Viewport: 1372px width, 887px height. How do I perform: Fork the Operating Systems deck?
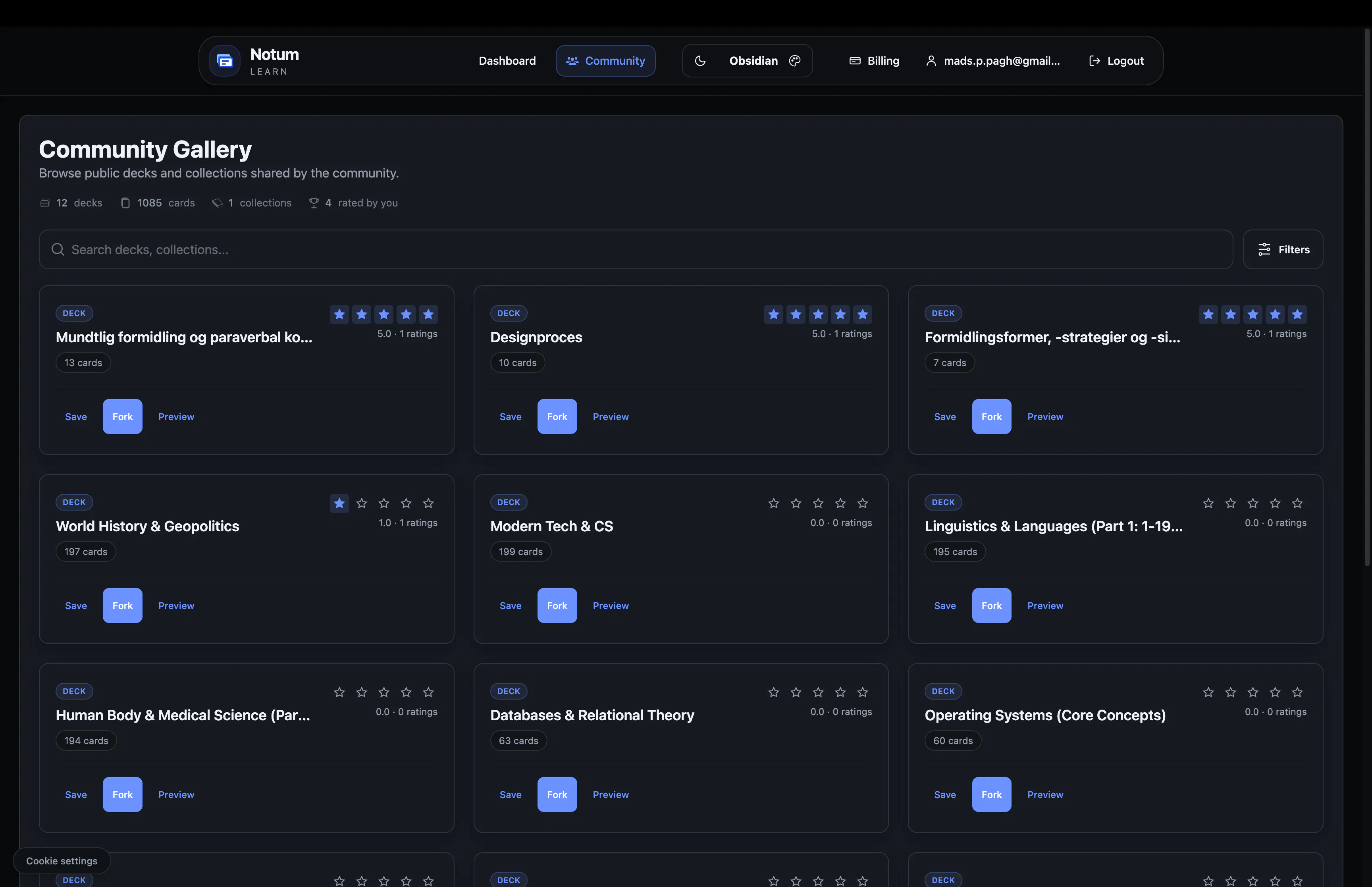991,794
